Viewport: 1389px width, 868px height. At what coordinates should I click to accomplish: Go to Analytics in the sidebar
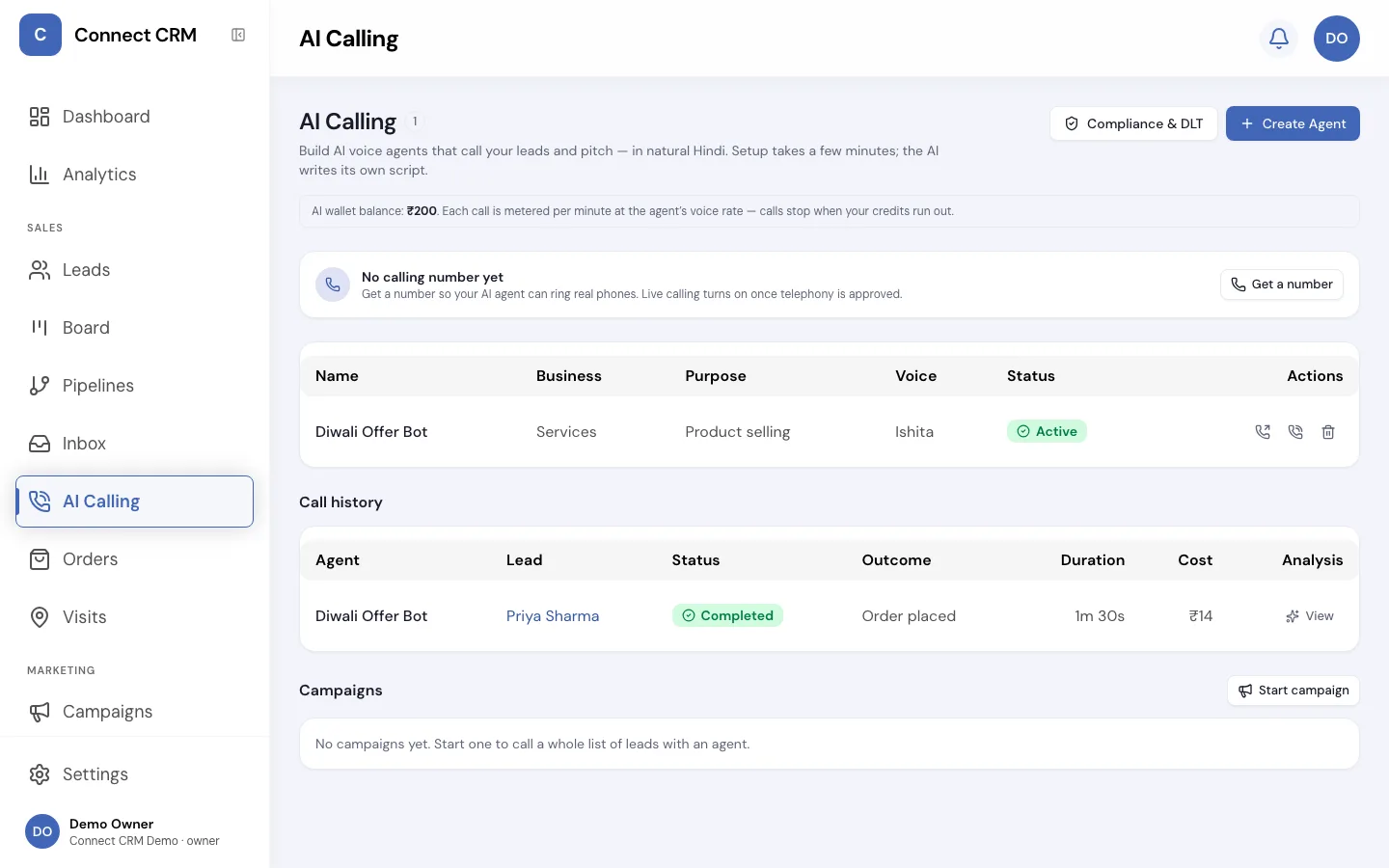[135, 175]
